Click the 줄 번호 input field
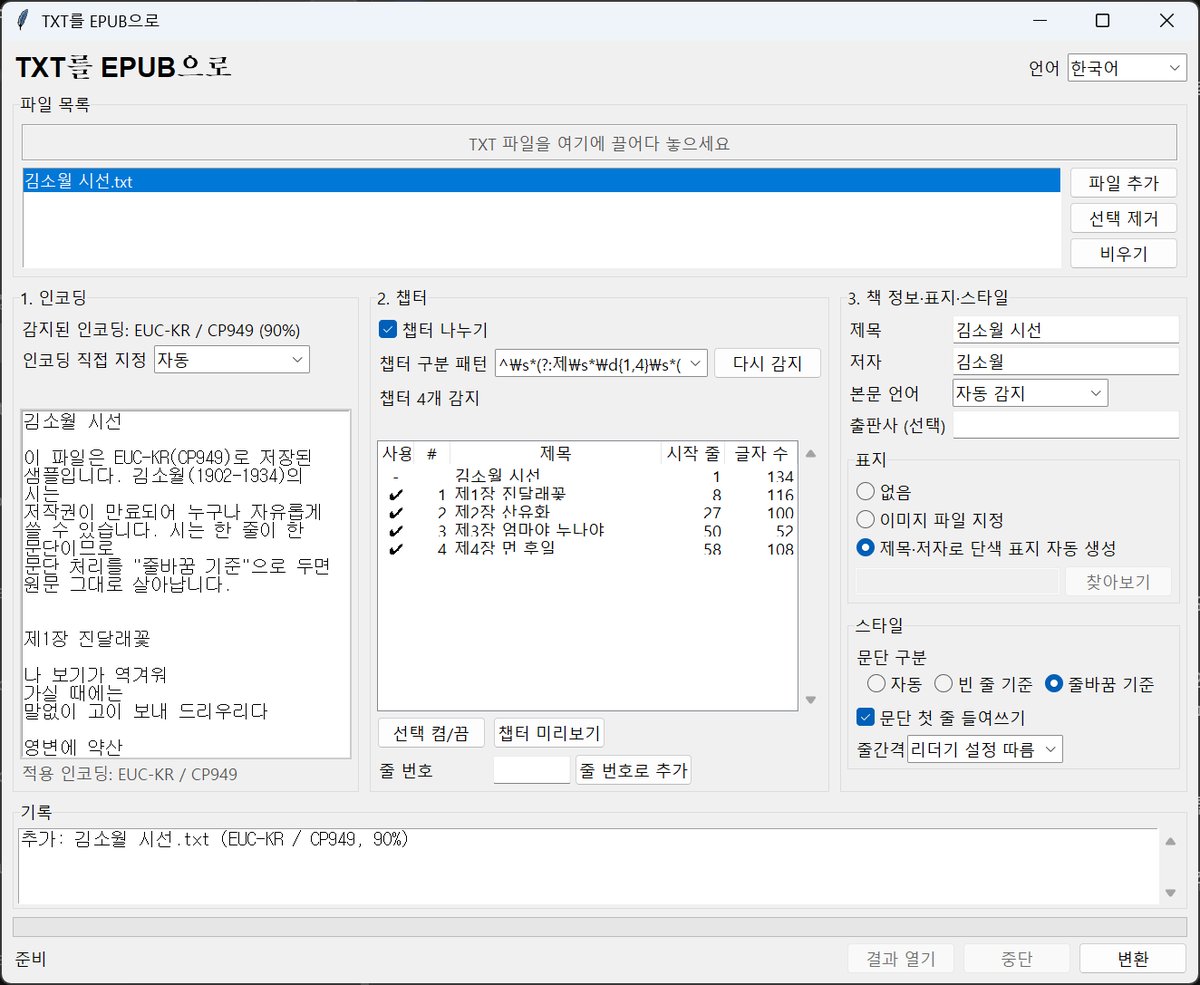Viewport: 1200px width, 985px height. [532, 770]
